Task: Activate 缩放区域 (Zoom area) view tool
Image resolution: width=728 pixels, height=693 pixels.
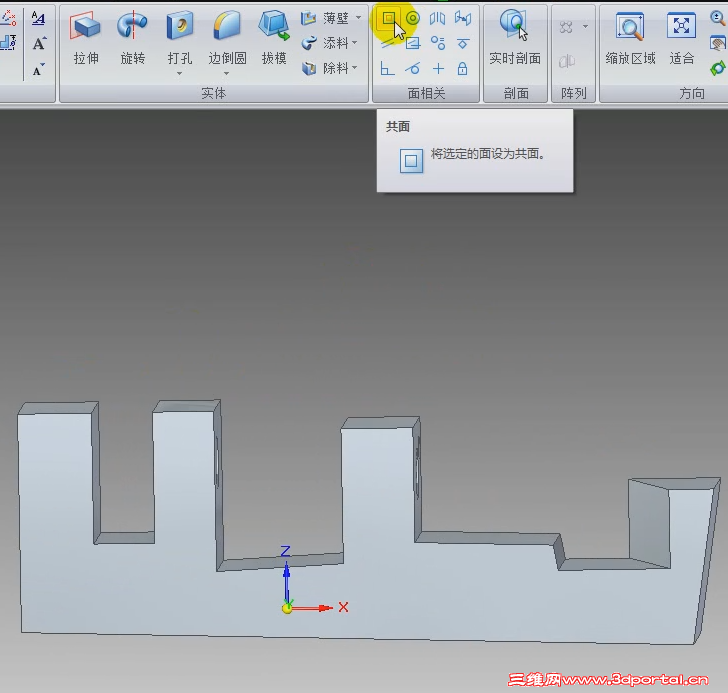Action: pos(630,38)
